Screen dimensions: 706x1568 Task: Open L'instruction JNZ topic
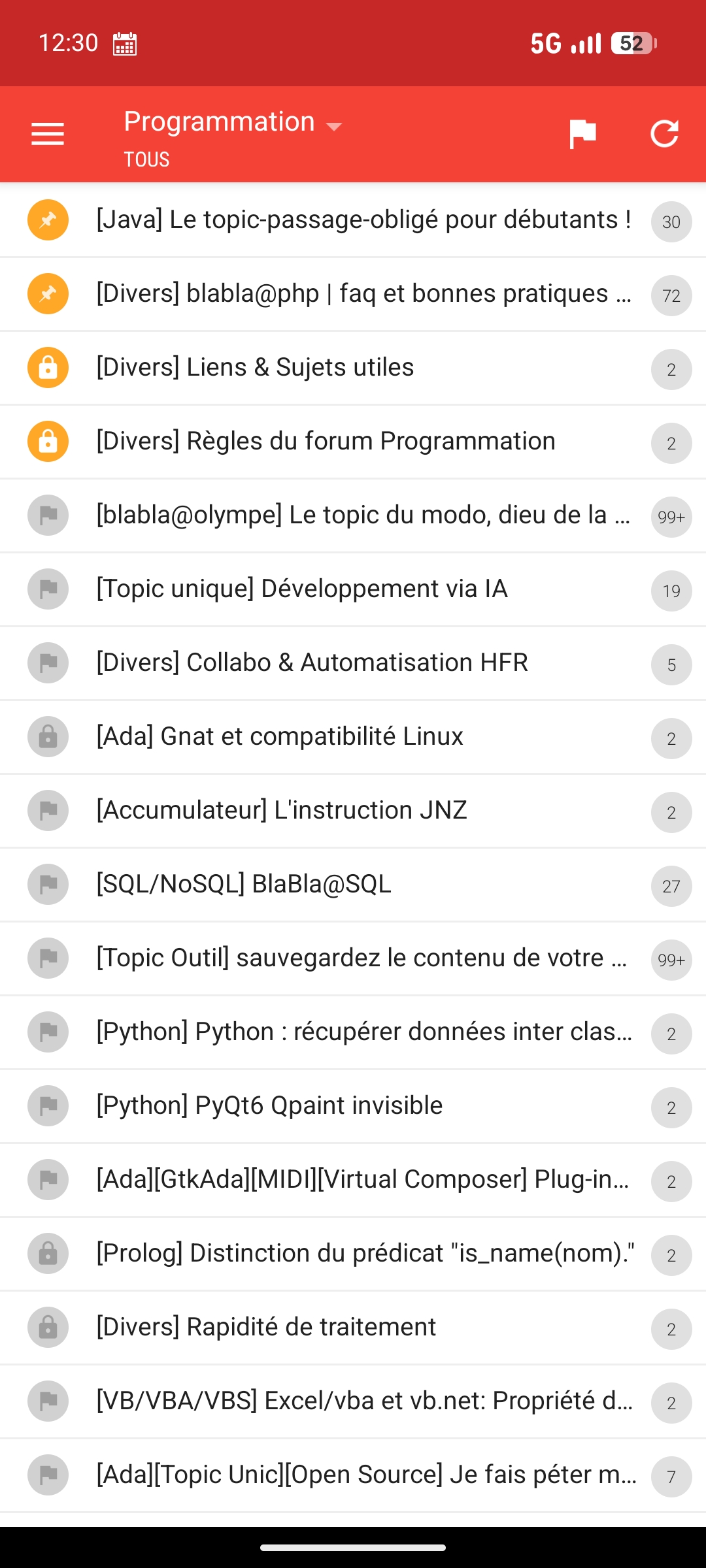282,810
